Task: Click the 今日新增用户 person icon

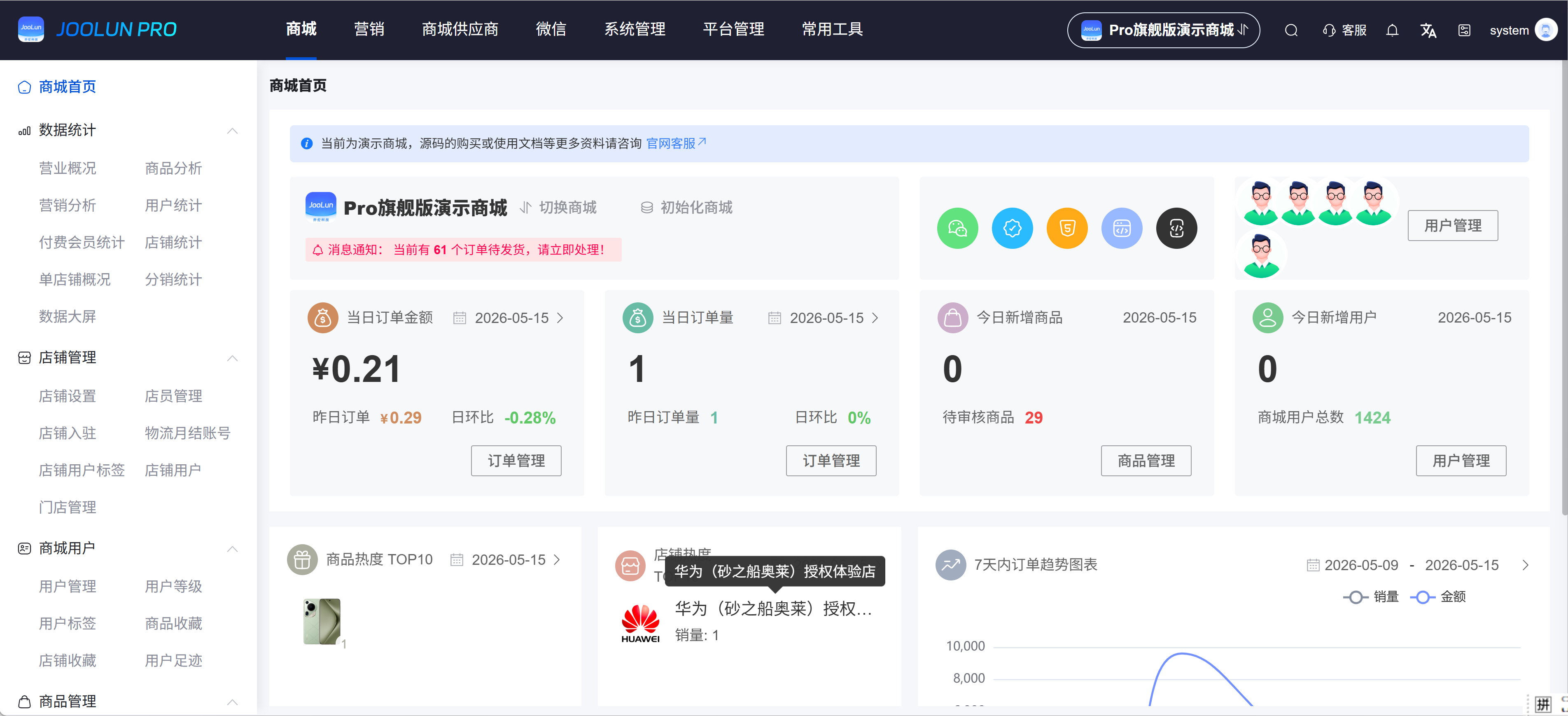Action: 1268,318
